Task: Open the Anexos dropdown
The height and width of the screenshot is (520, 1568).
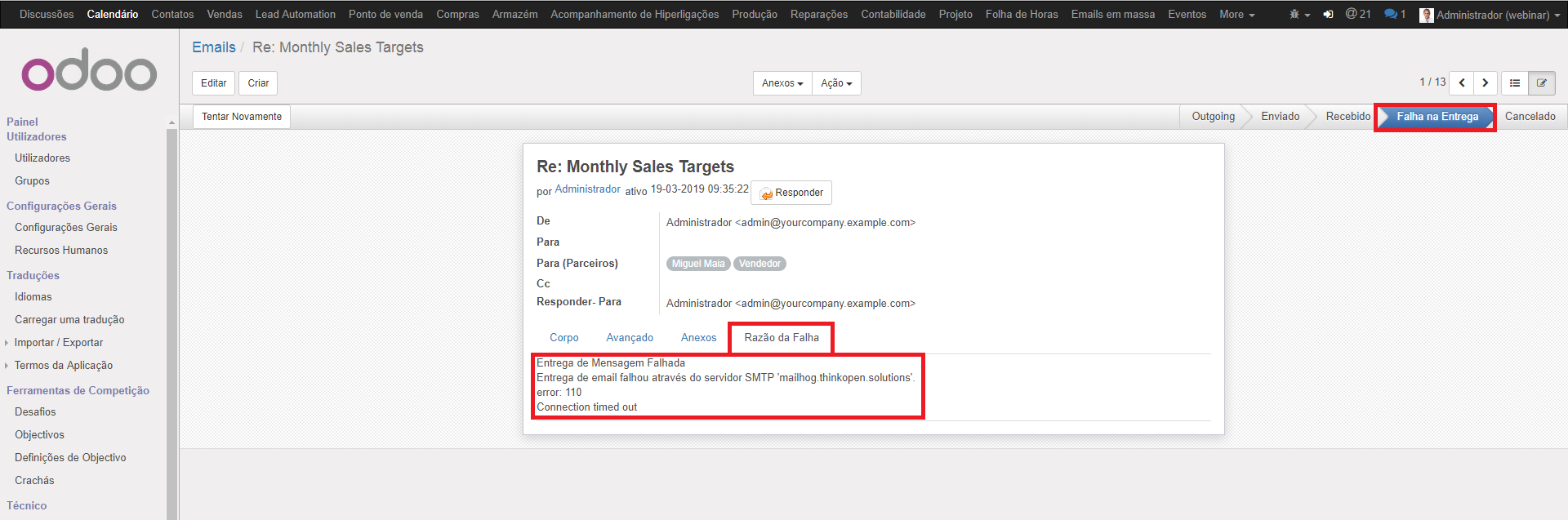Action: click(x=782, y=83)
